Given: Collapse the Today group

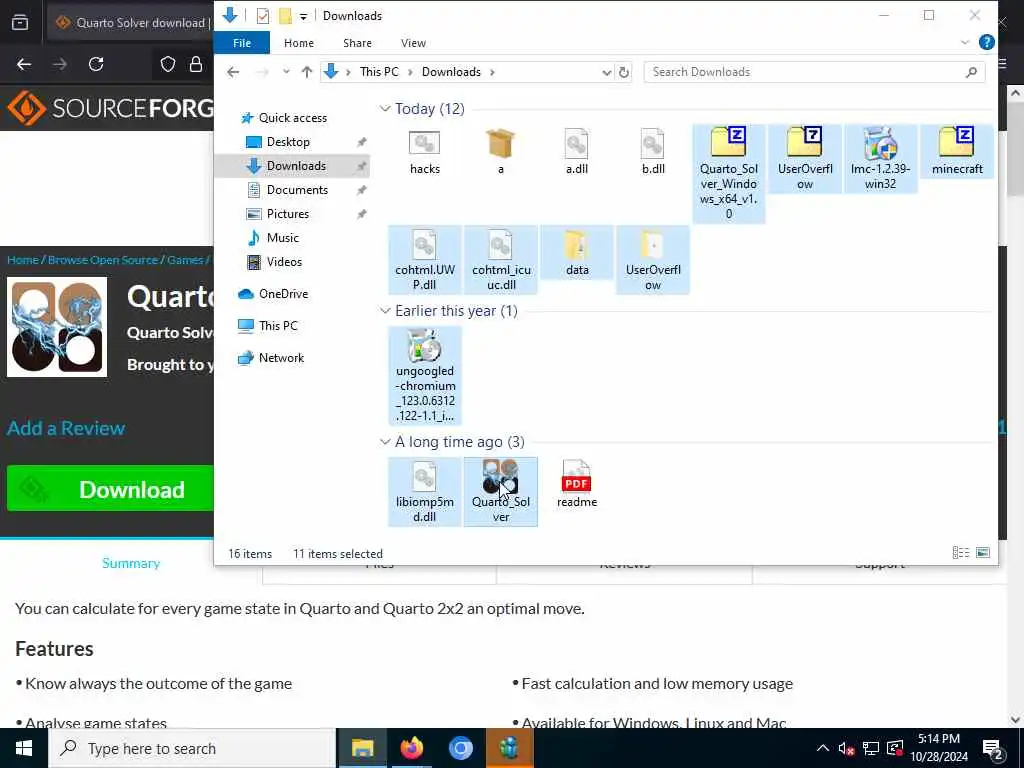Looking at the screenshot, I should click(x=385, y=108).
